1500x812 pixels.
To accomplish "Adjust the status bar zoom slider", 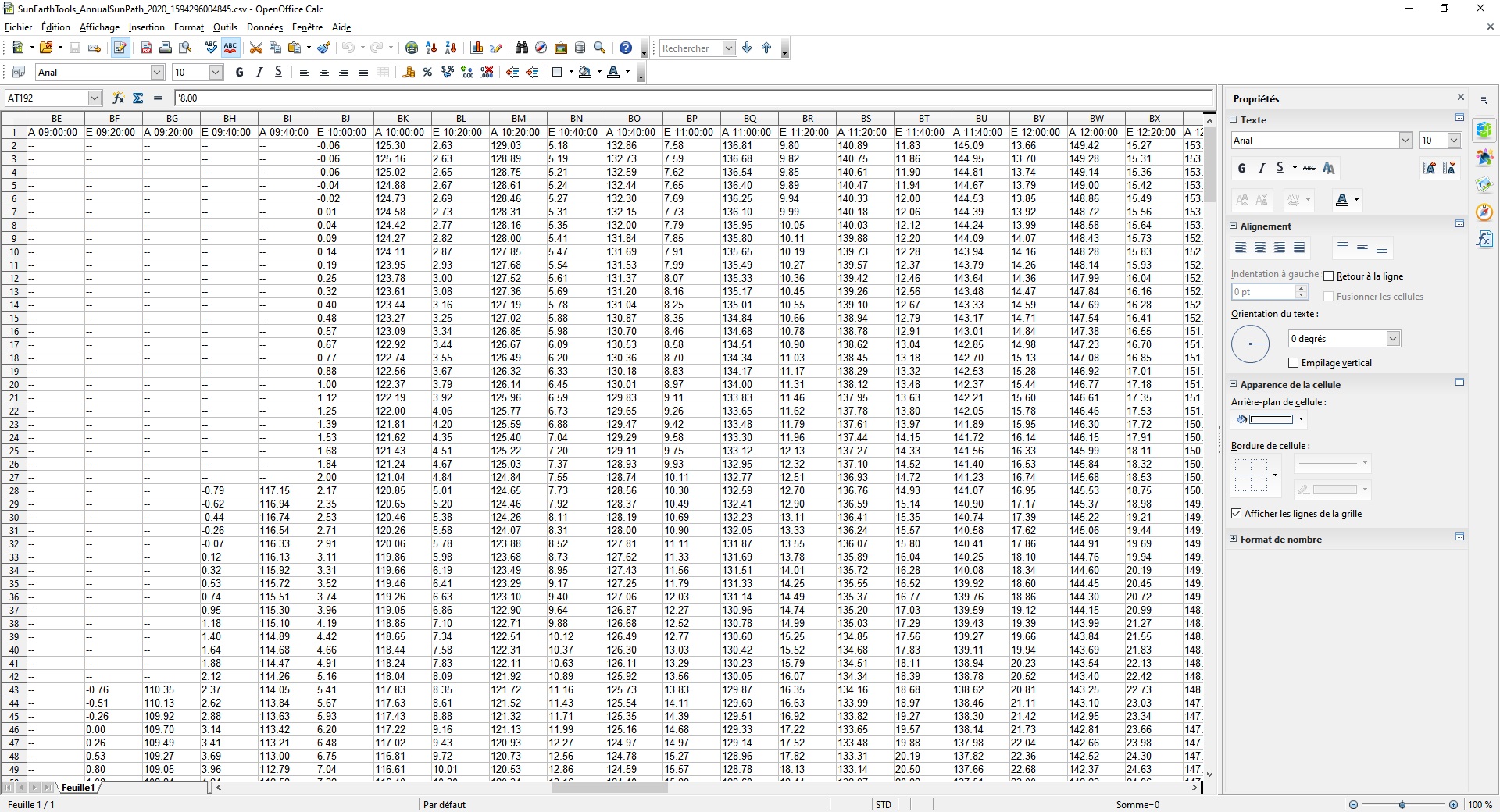I will pyautogui.click(x=1402, y=804).
